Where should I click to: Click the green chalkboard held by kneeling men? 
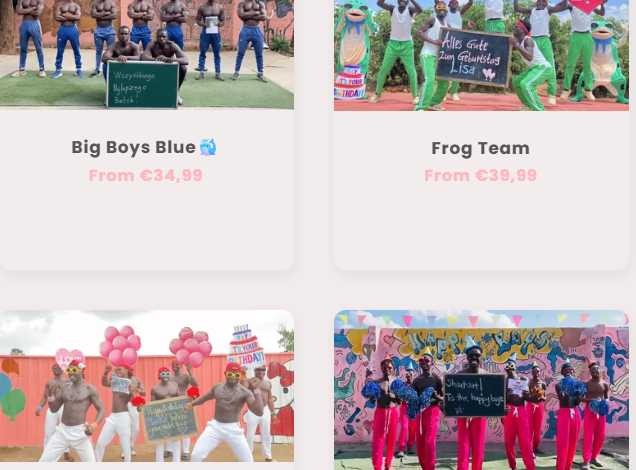coord(142,85)
